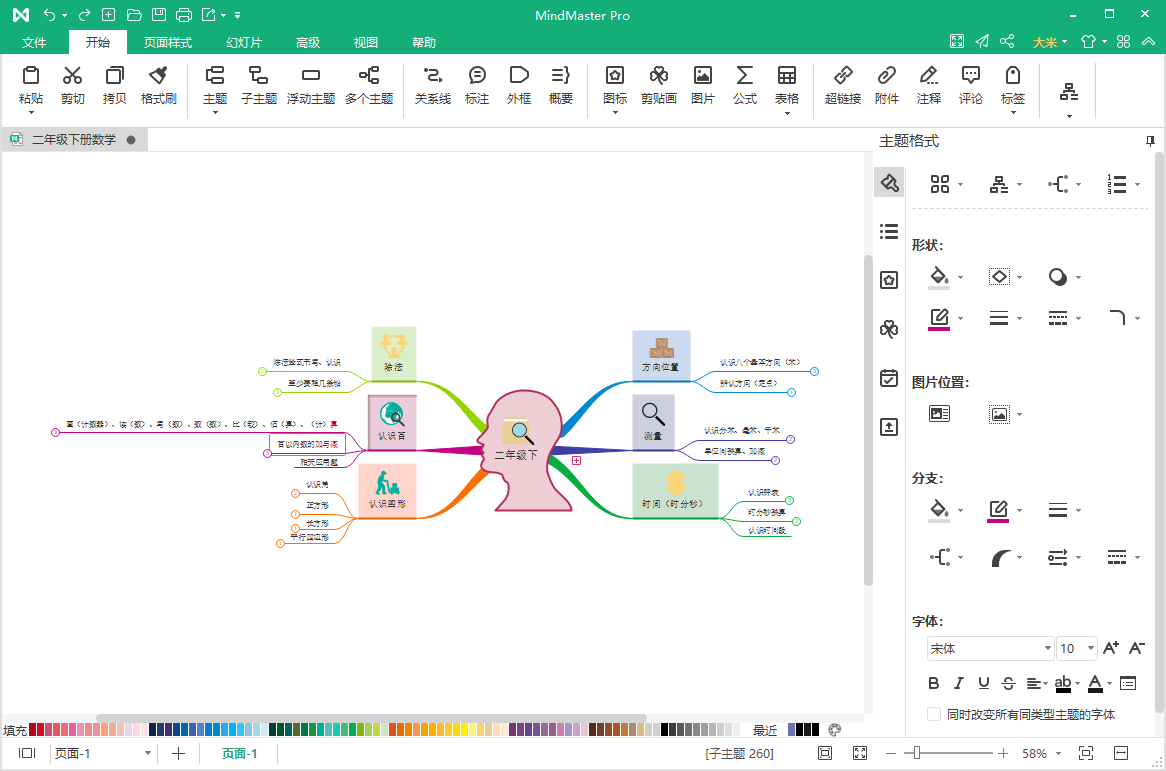Screen dimensions: 1166x771
Task: Switch to the 页面样式 ribbon tab
Action: [167, 43]
